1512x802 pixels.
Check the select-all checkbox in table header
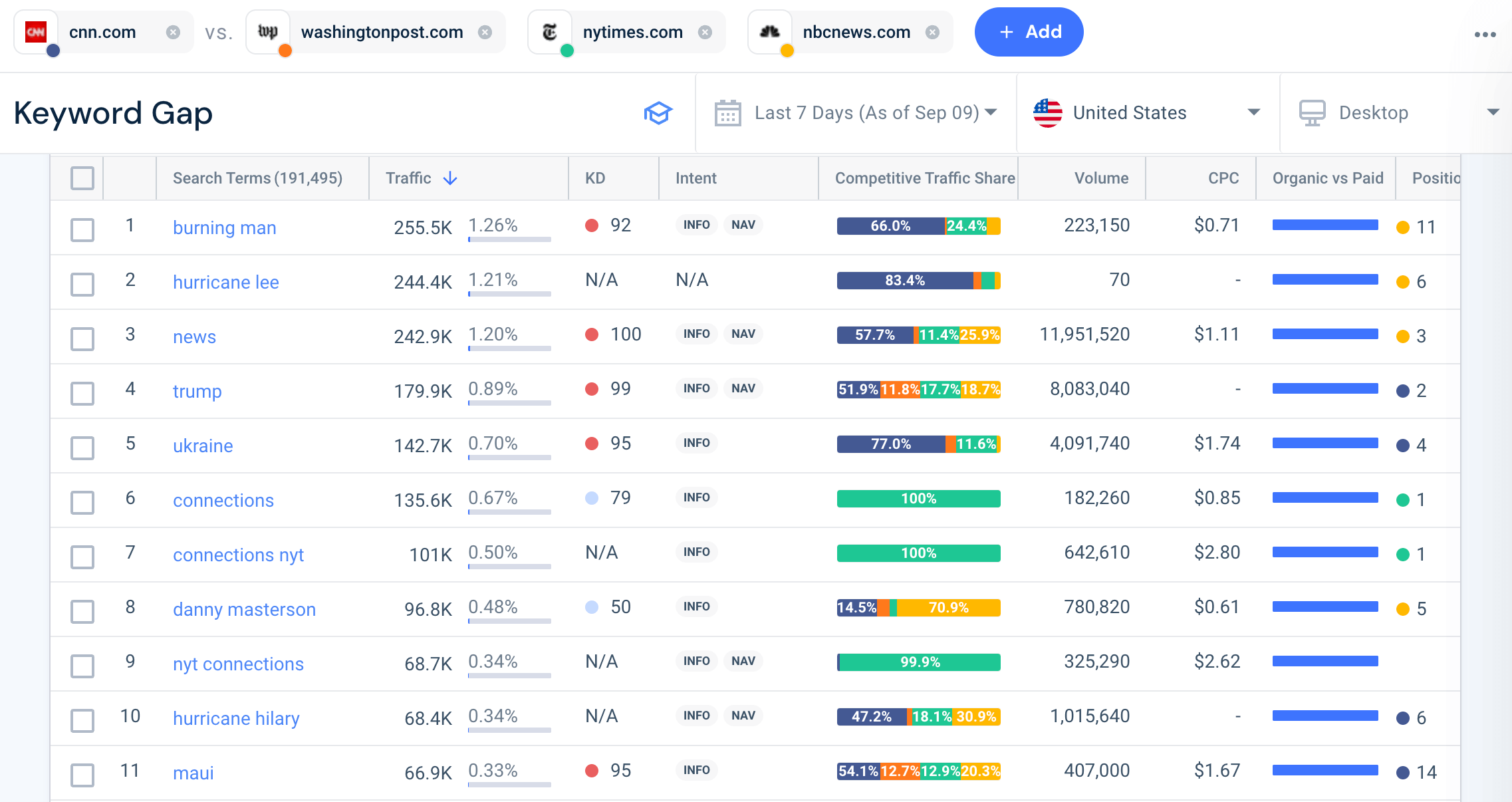81,178
